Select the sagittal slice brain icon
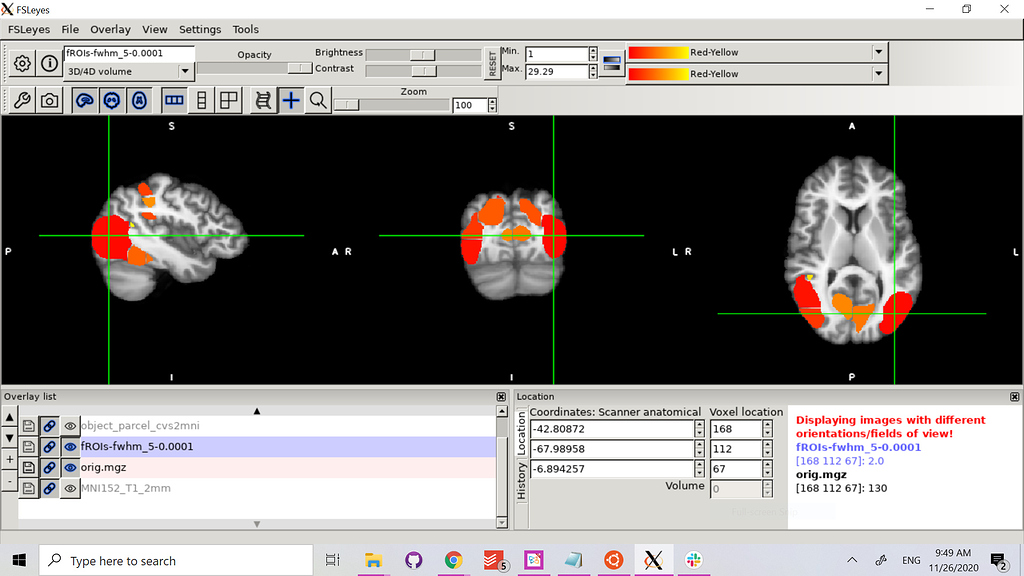The width and height of the screenshot is (1024, 576). [x=84, y=100]
